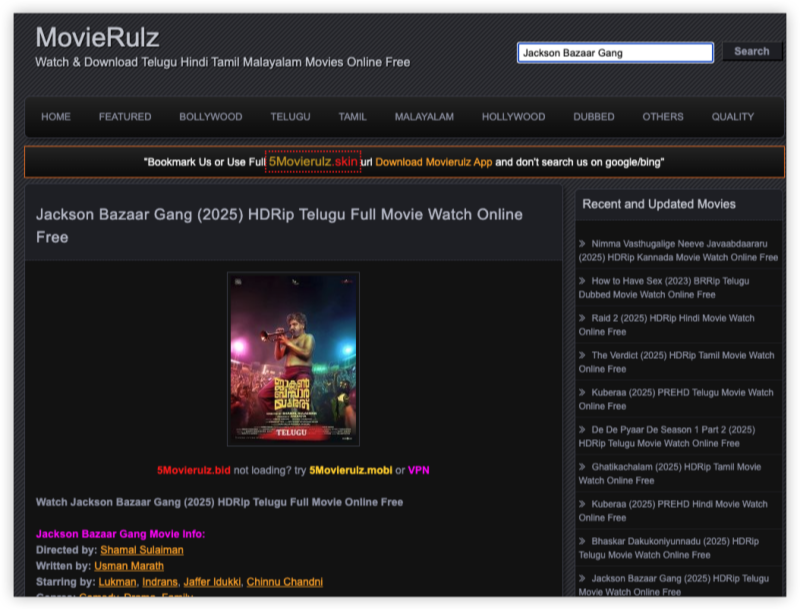800x611 pixels.
Task: Open director Shamal Sulaiman link
Action: coord(142,550)
